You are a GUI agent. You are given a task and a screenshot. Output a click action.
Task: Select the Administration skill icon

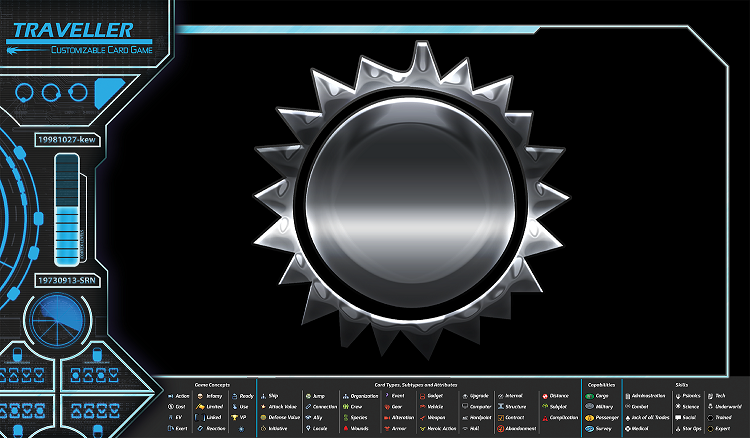[628, 396]
